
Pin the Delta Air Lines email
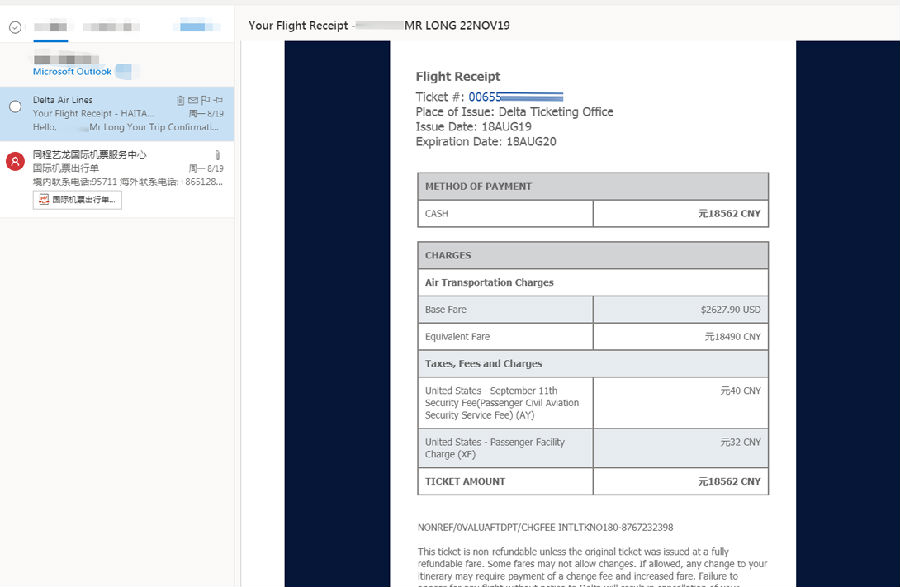click(217, 100)
